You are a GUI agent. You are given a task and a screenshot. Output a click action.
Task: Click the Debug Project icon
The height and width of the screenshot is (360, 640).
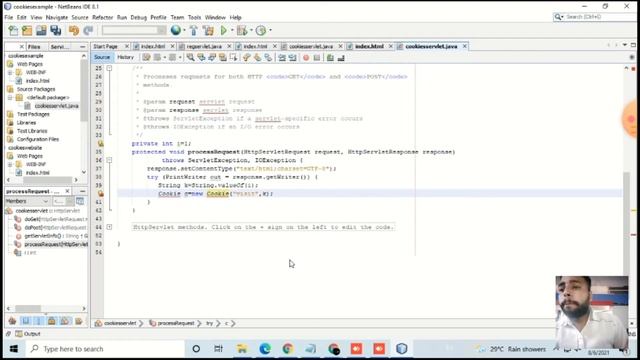tap(242, 30)
